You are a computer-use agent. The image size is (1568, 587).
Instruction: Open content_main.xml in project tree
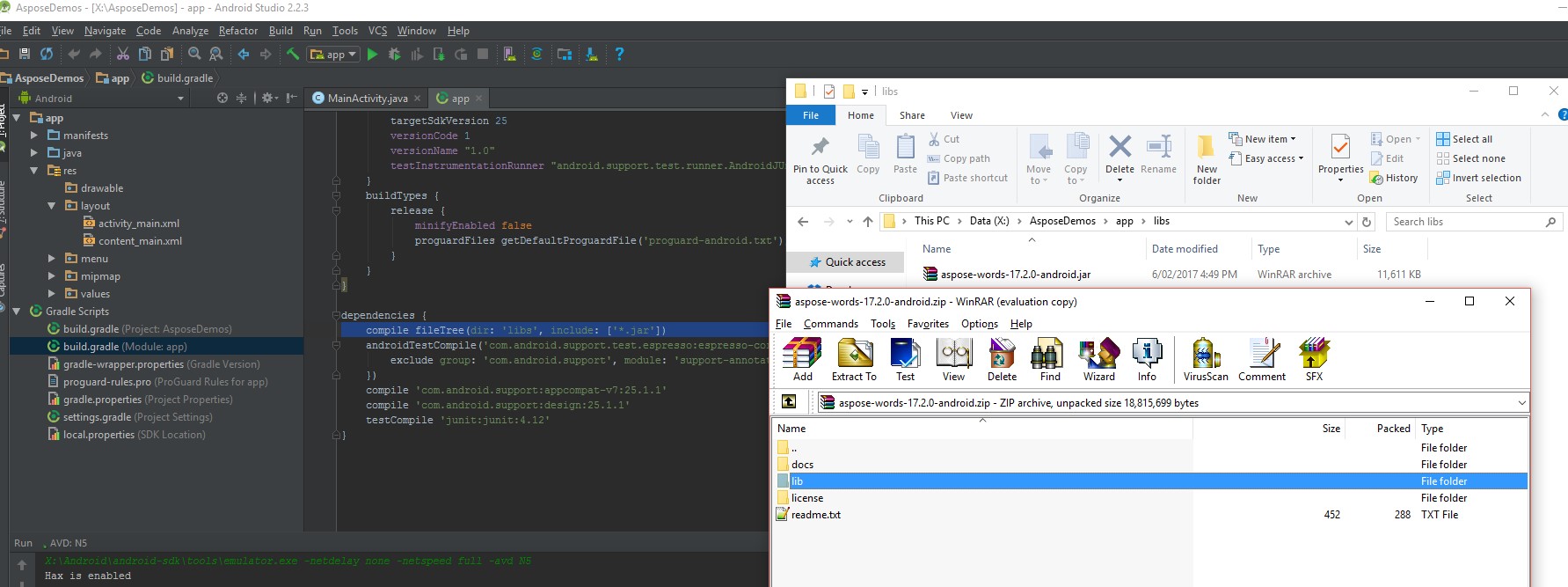tap(133, 240)
